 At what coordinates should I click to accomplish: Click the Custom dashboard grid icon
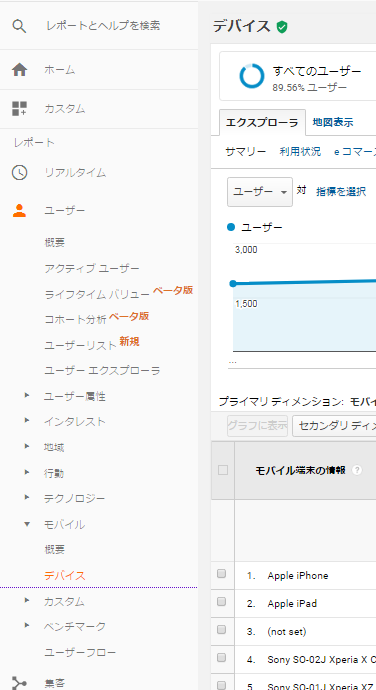point(19,108)
